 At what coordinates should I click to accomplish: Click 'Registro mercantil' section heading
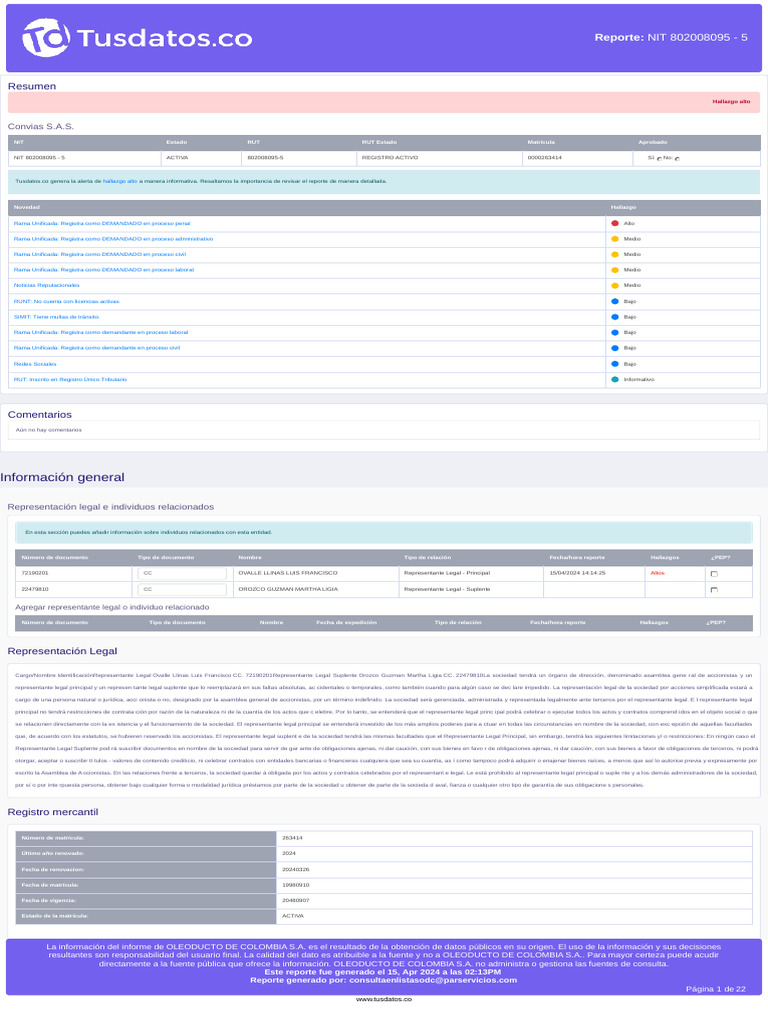[x=53, y=812]
